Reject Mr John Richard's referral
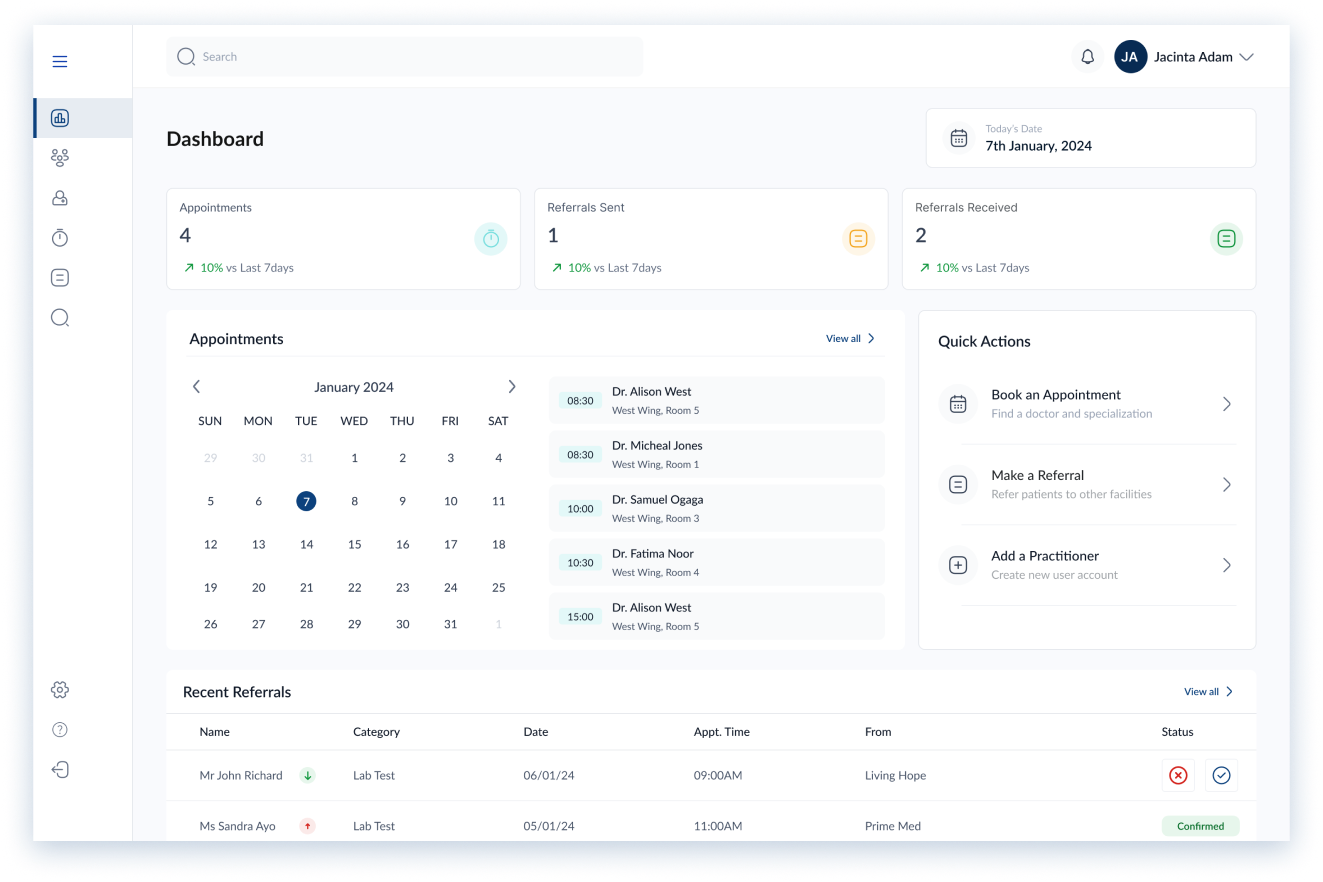 1178,776
